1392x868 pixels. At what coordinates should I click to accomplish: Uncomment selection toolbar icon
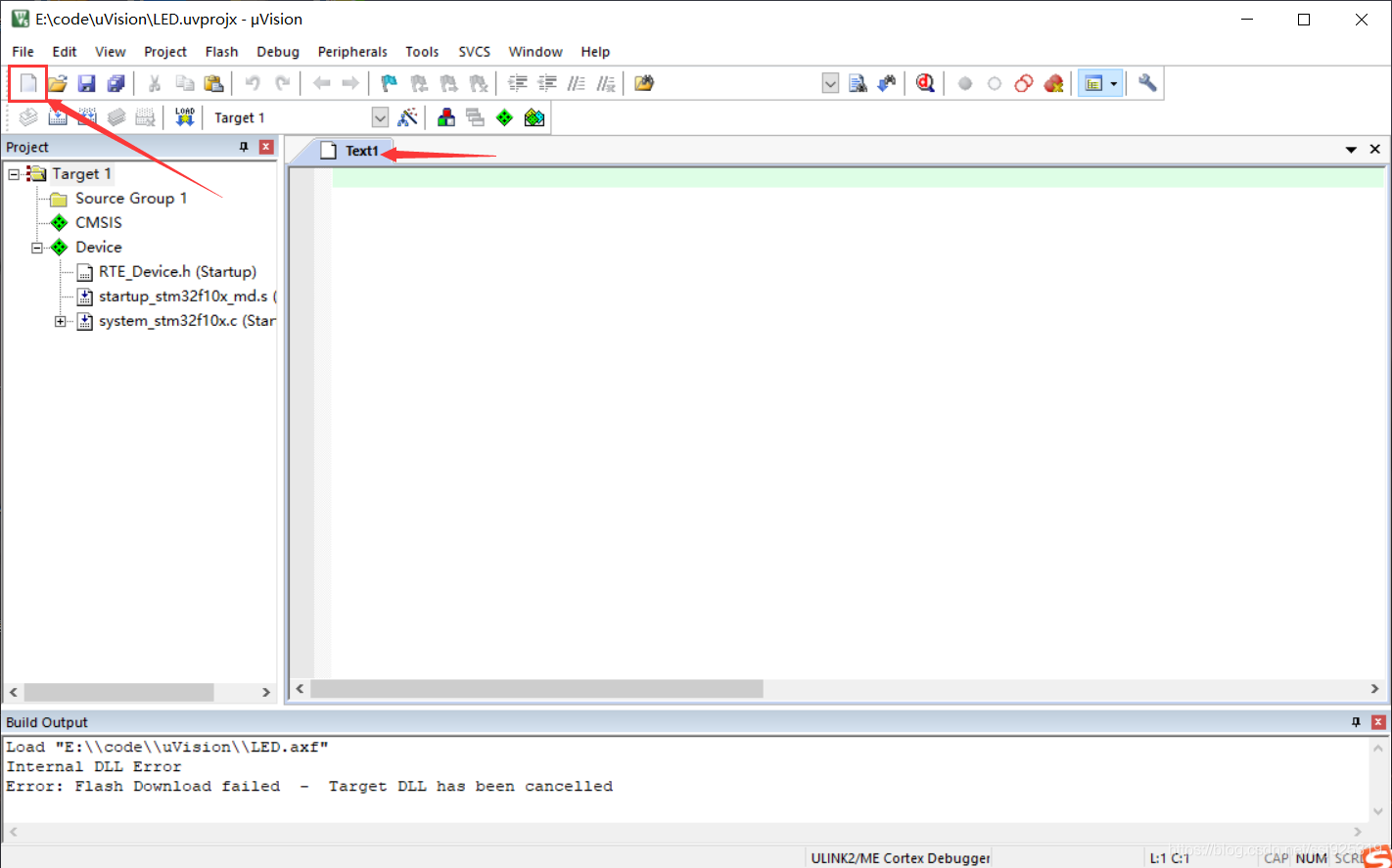(x=606, y=83)
